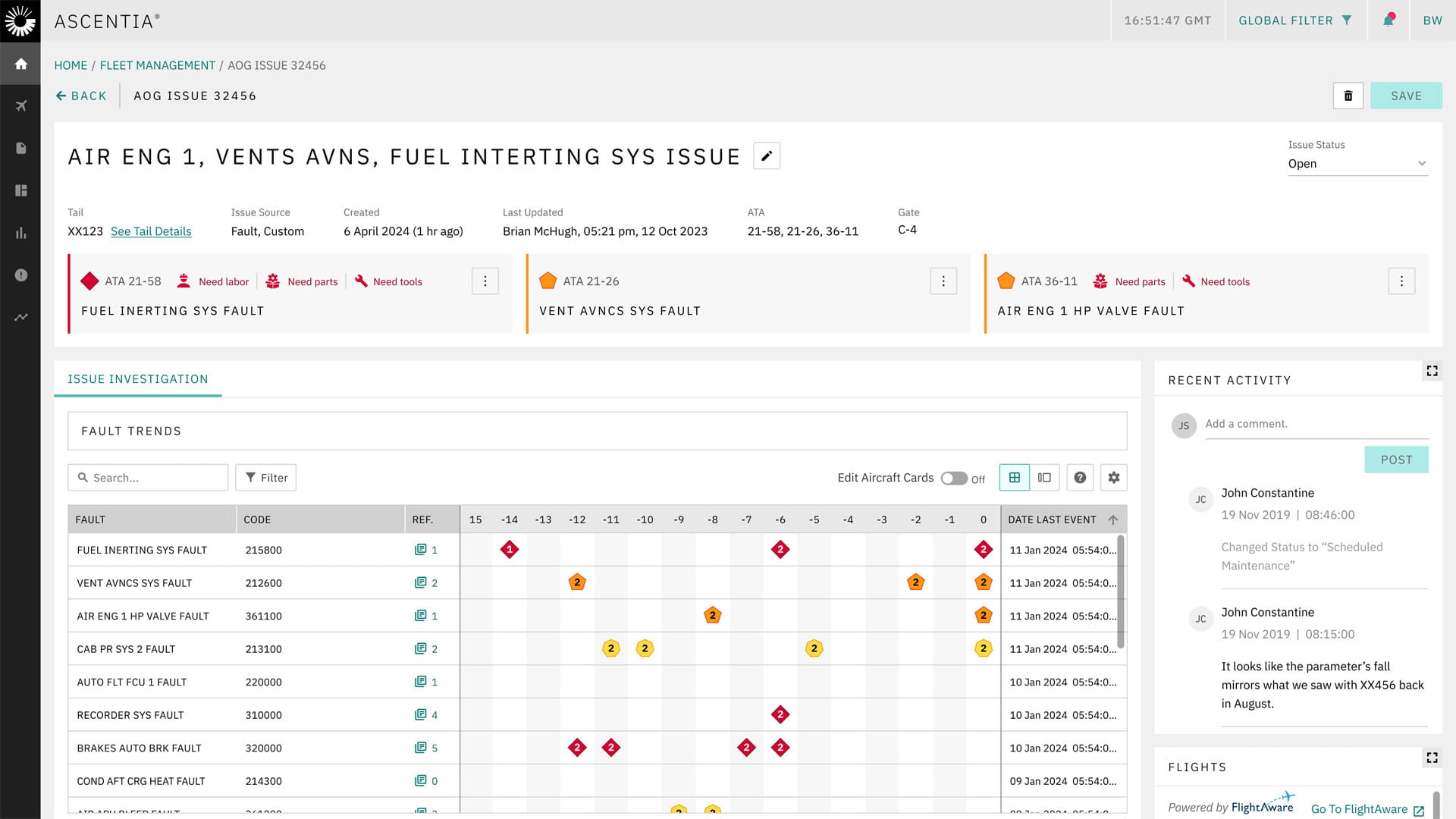Click the notification bell with red dot
This screenshot has width=1456, height=819.
(x=1388, y=20)
